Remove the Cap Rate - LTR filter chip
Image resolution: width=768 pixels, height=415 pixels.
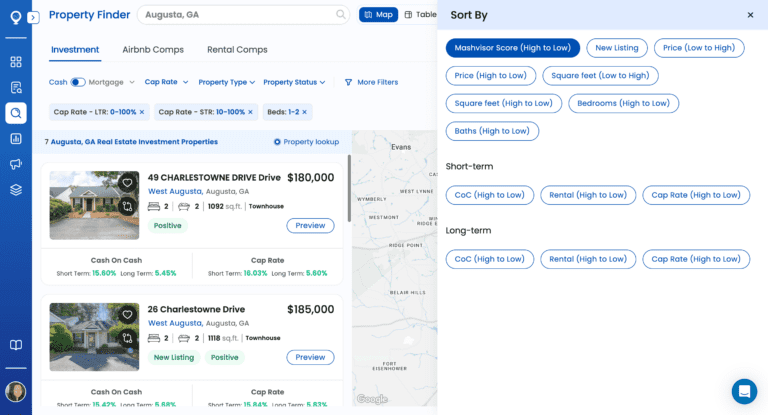click(x=142, y=112)
